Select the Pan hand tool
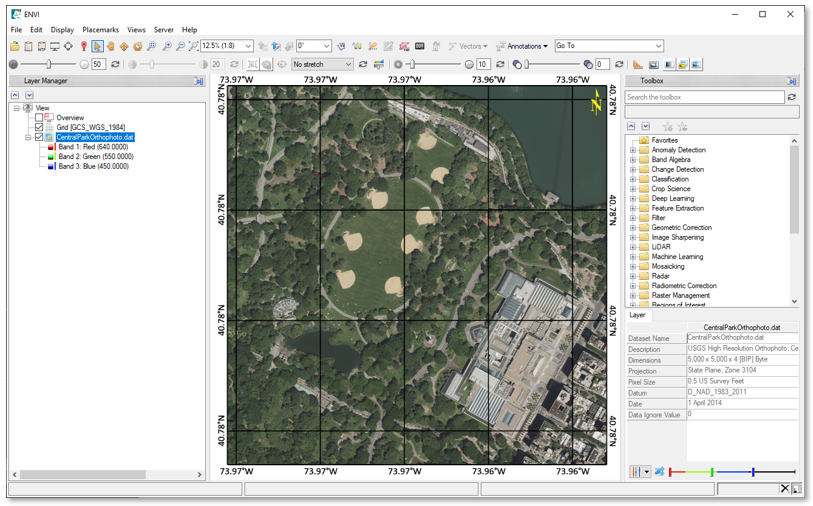 111,46
